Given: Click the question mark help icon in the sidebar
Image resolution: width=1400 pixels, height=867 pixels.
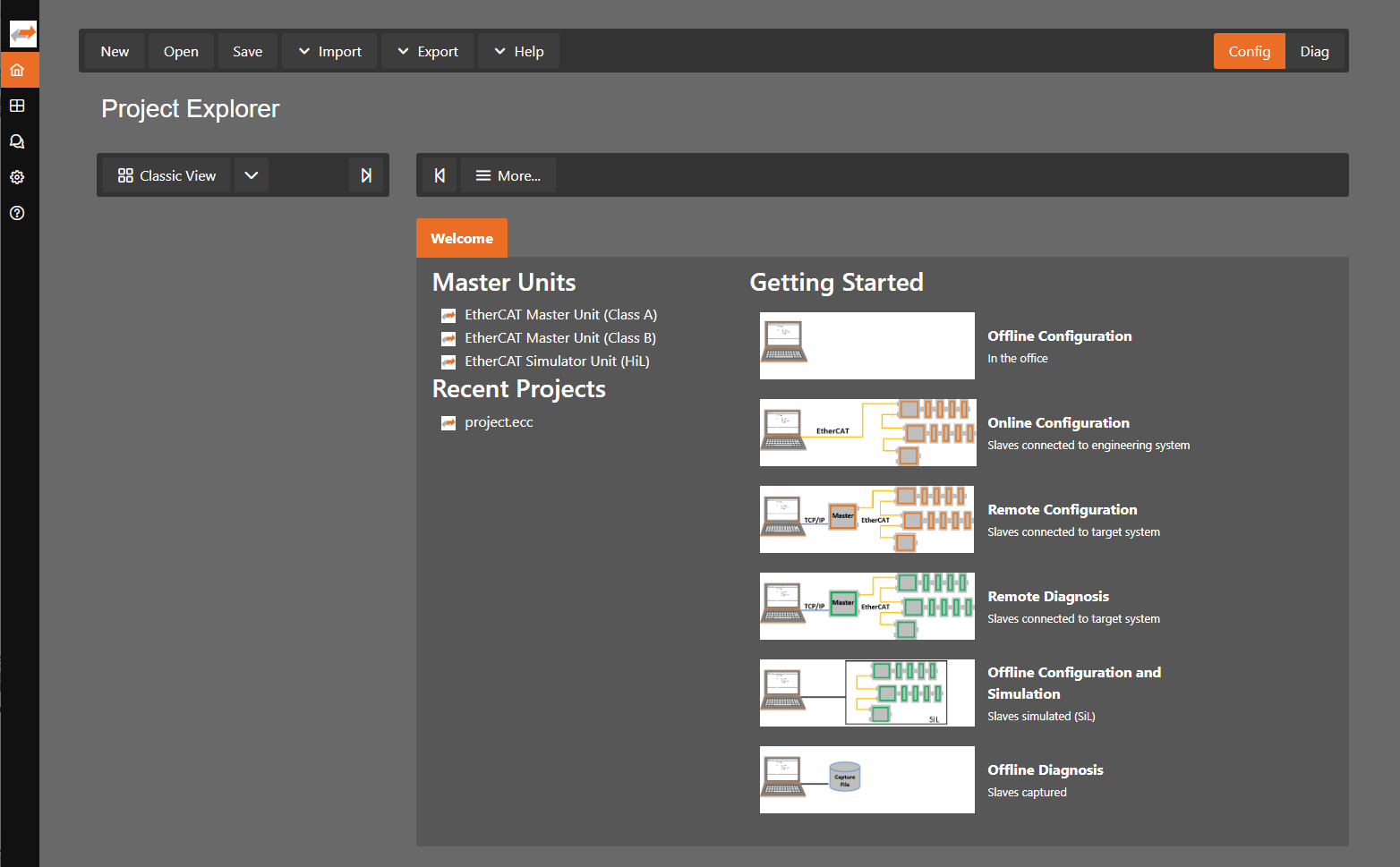Looking at the screenshot, I should tap(17, 213).
